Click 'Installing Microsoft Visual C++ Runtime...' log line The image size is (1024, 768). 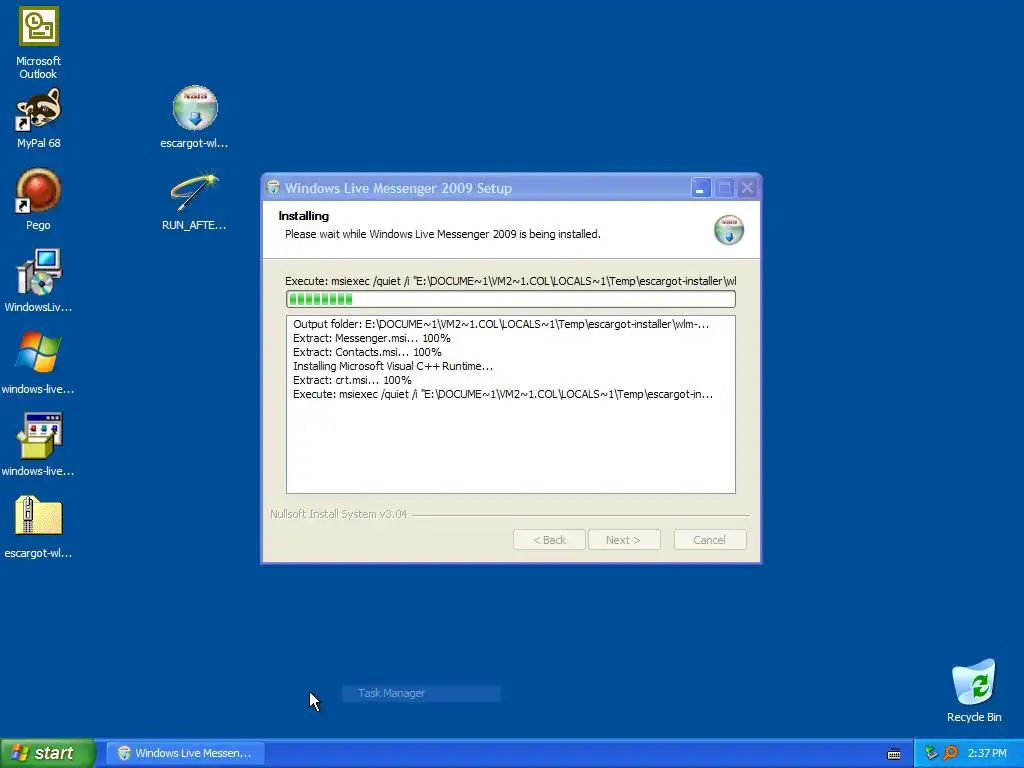(x=392, y=366)
